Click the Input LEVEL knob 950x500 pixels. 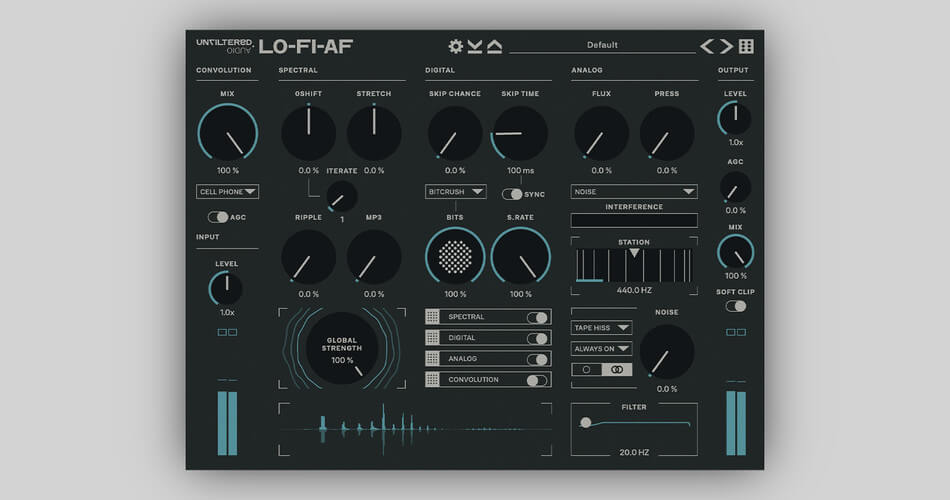(x=226, y=288)
